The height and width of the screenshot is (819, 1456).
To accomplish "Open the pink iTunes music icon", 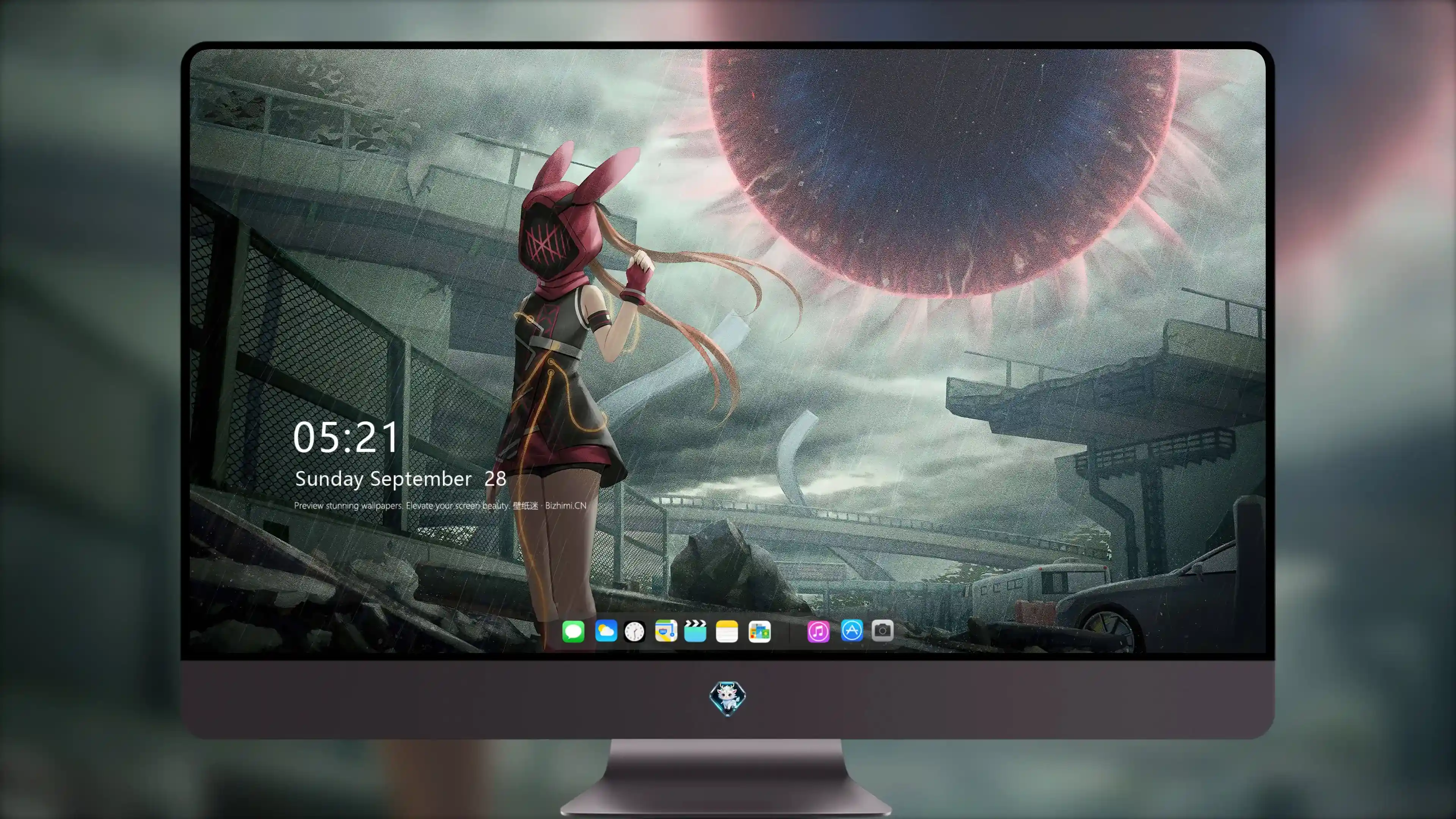I will pos(819,631).
